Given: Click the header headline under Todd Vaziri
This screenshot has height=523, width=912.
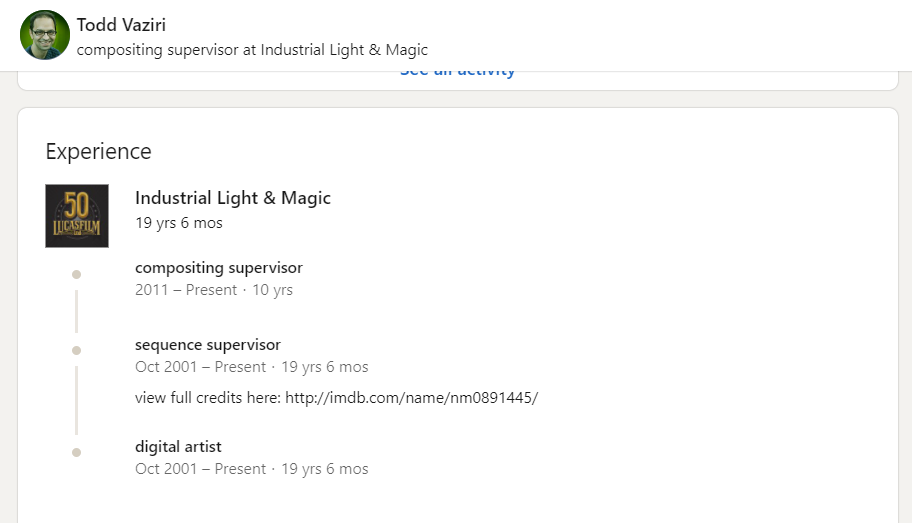Looking at the screenshot, I should pyautogui.click(x=252, y=49).
